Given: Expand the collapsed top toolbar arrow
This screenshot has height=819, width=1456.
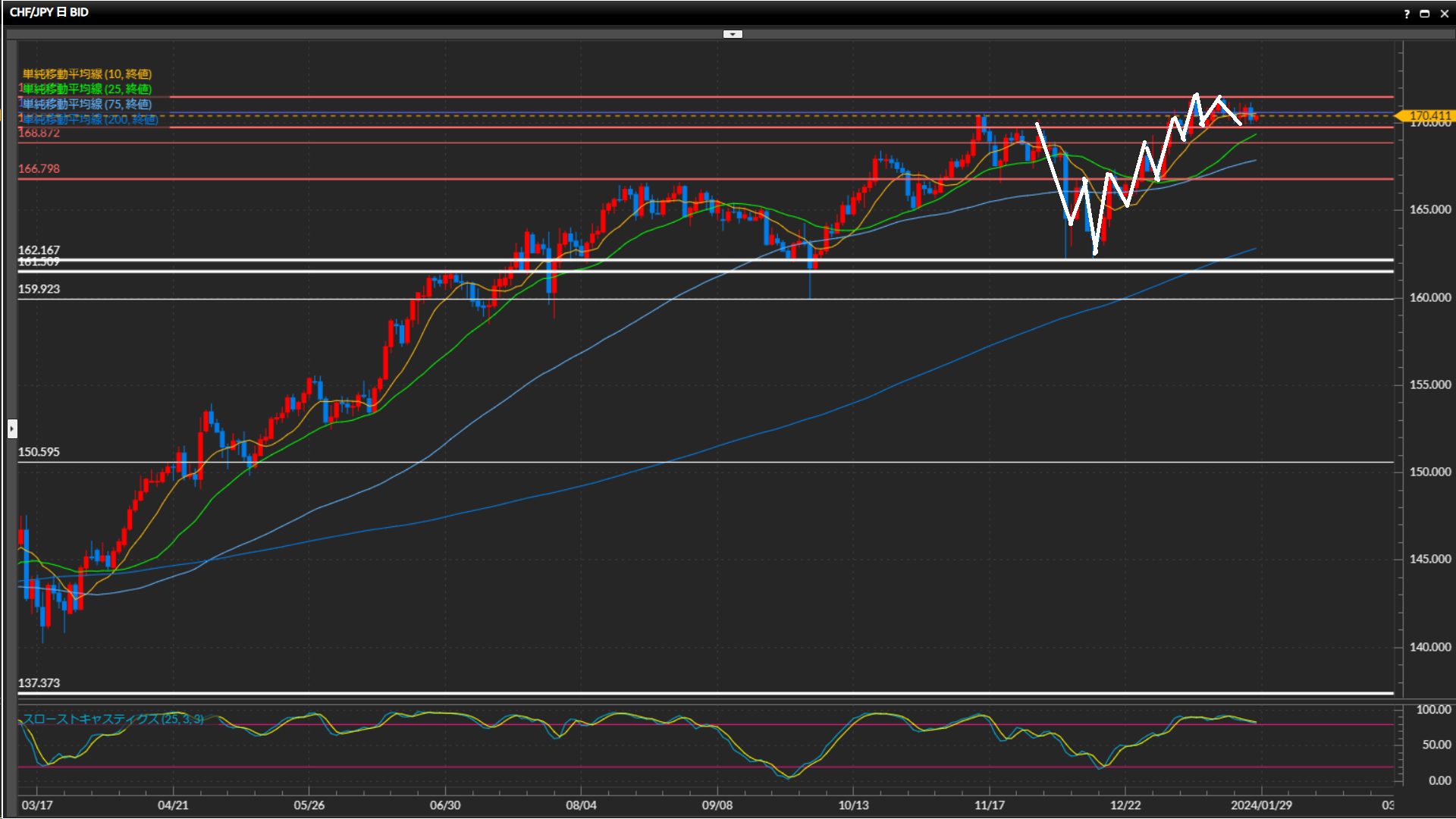Looking at the screenshot, I should click(x=733, y=34).
